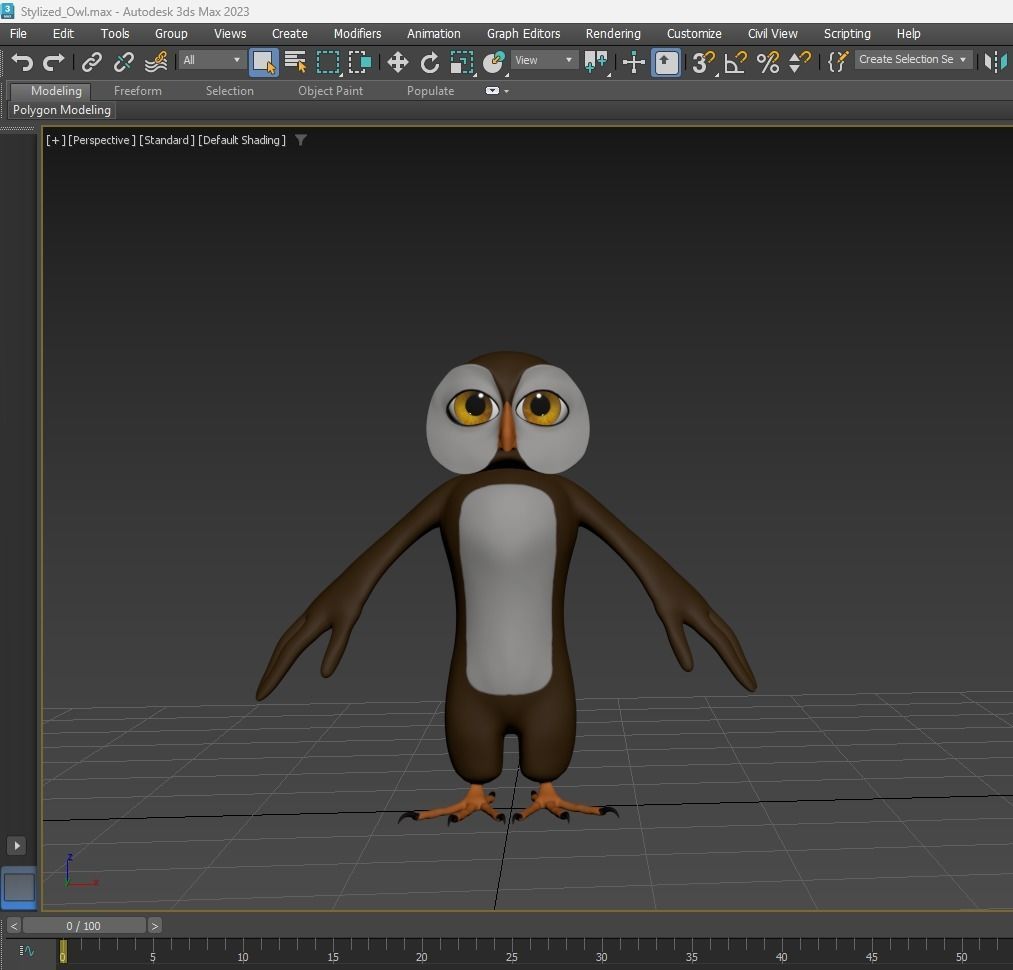Open the Civil View menu

click(773, 34)
